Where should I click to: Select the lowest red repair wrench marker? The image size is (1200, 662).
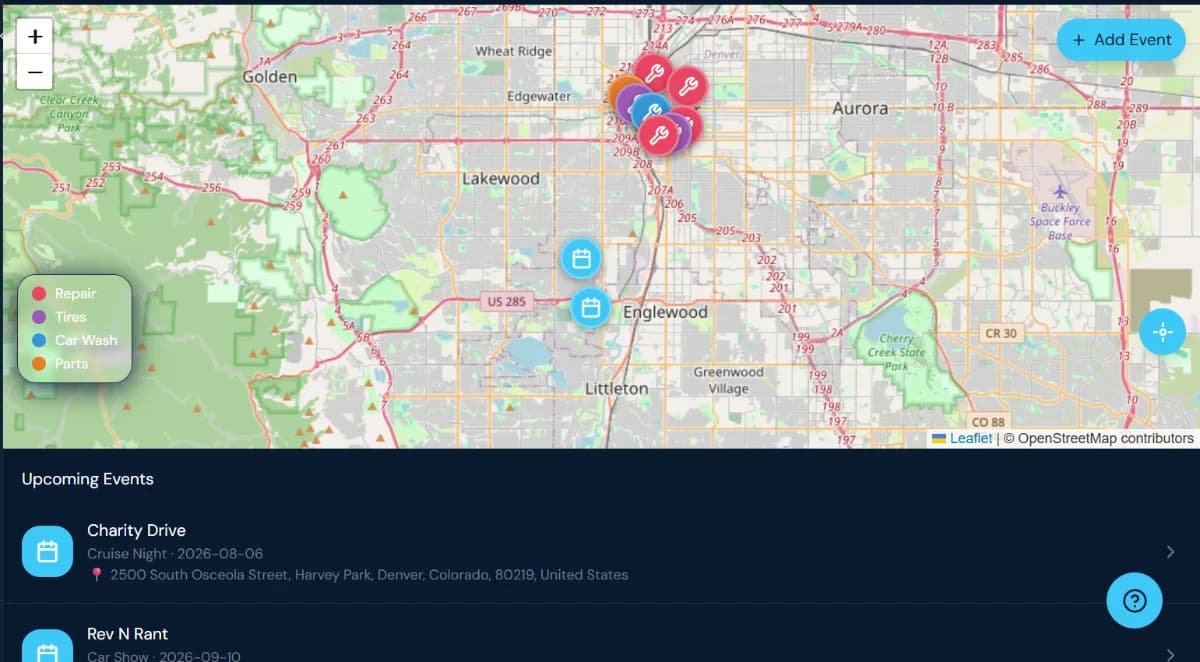(x=658, y=135)
